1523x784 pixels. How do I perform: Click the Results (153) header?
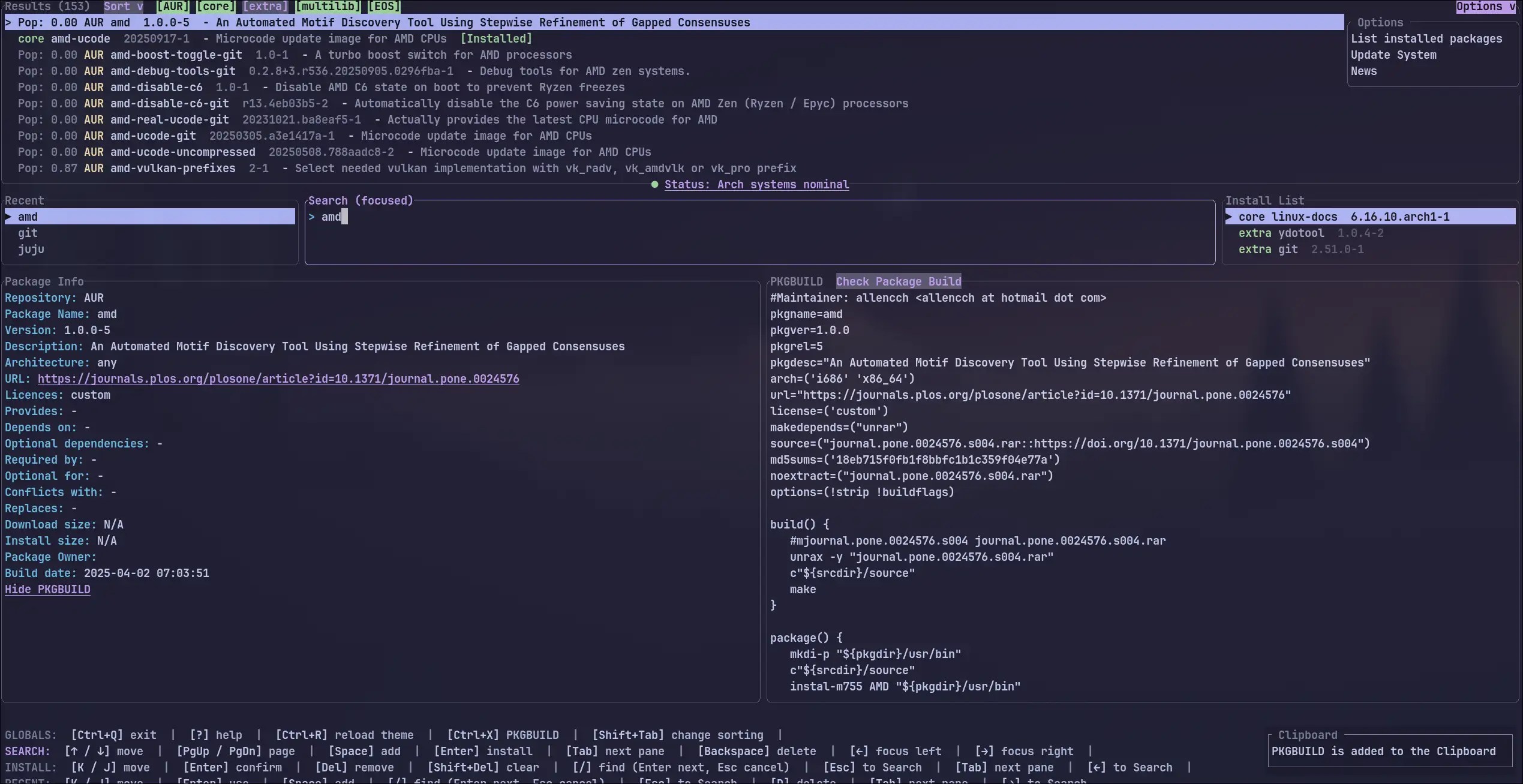pos(47,7)
